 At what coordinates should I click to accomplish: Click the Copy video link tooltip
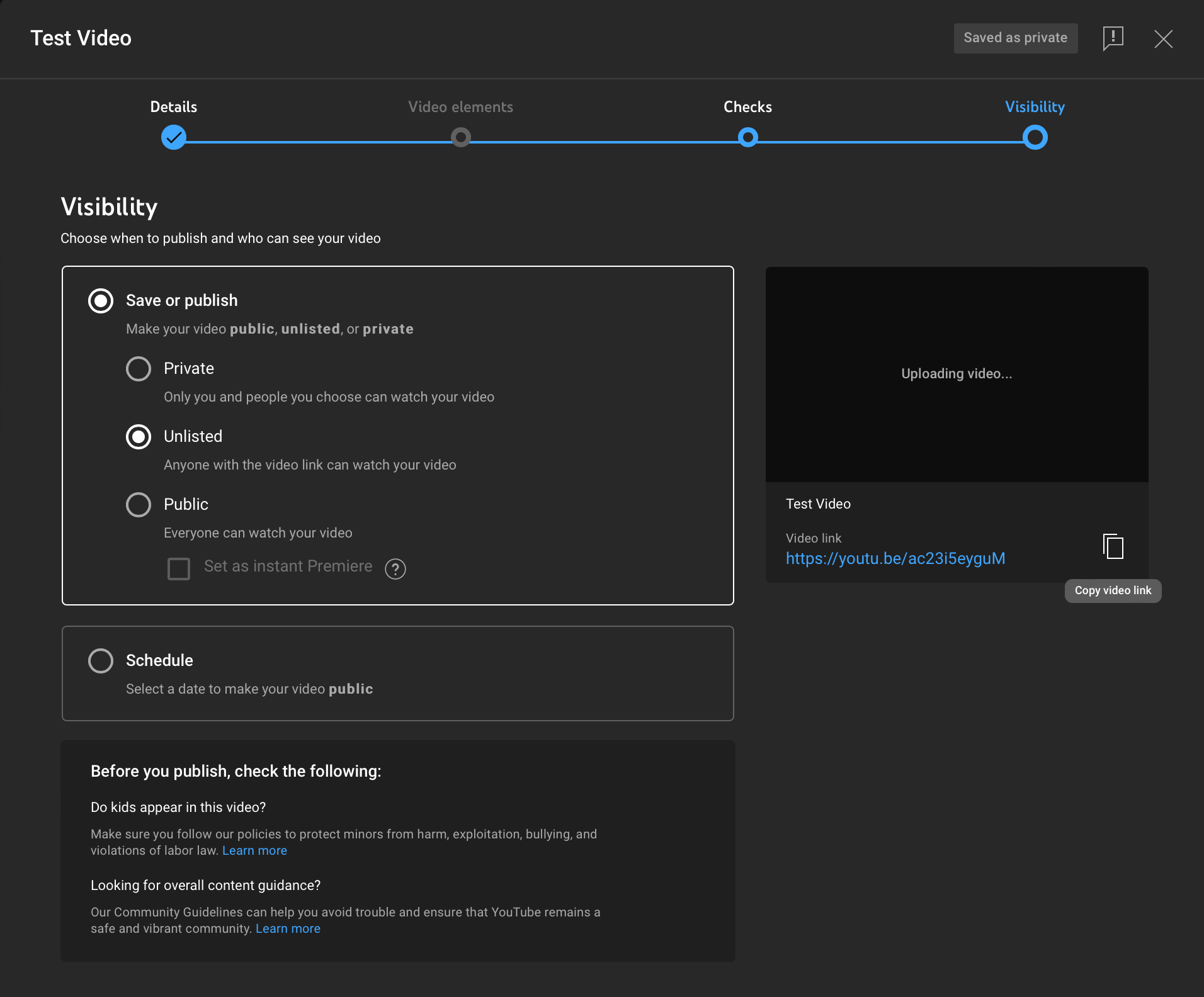[x=1112, y=590]
